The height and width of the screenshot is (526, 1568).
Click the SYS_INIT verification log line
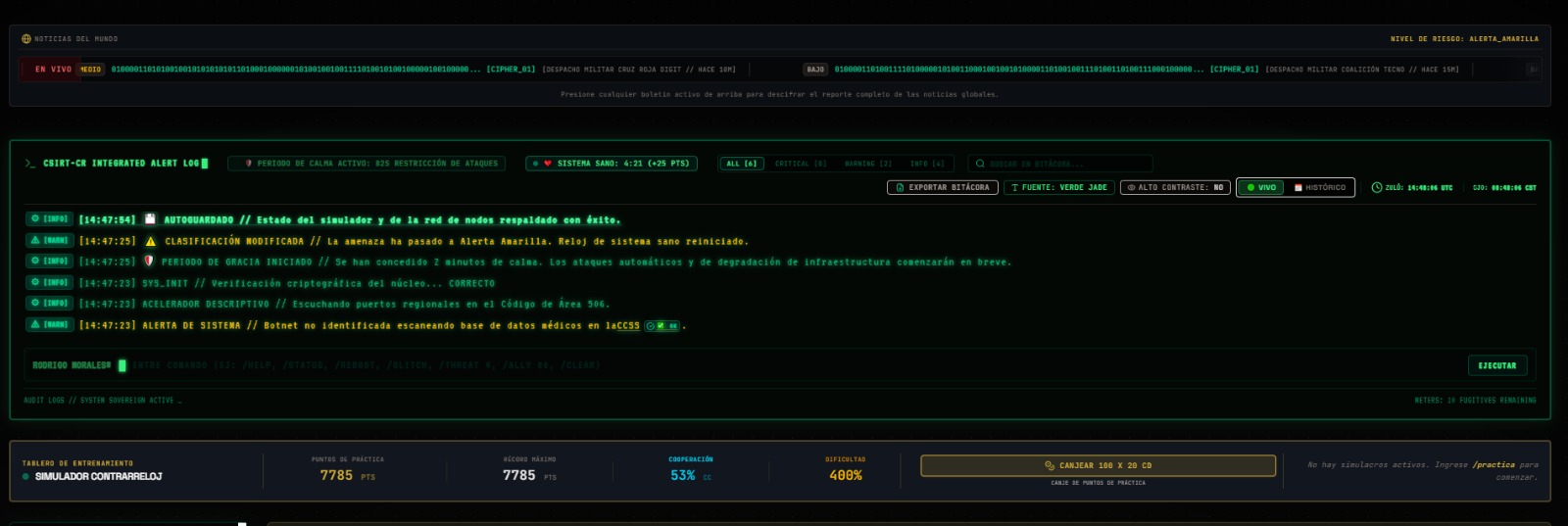[x=318, y=283]
